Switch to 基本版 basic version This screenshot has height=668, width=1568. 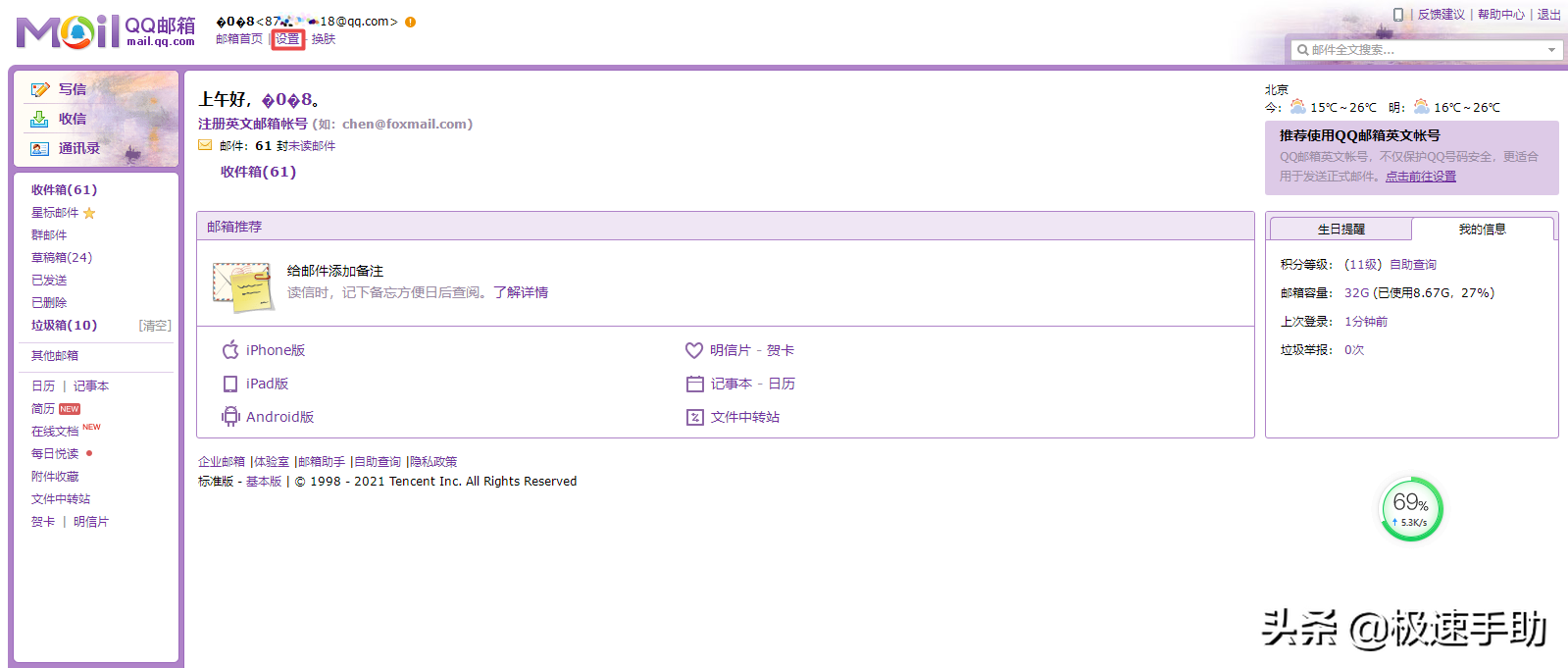(x=264, y=482)
